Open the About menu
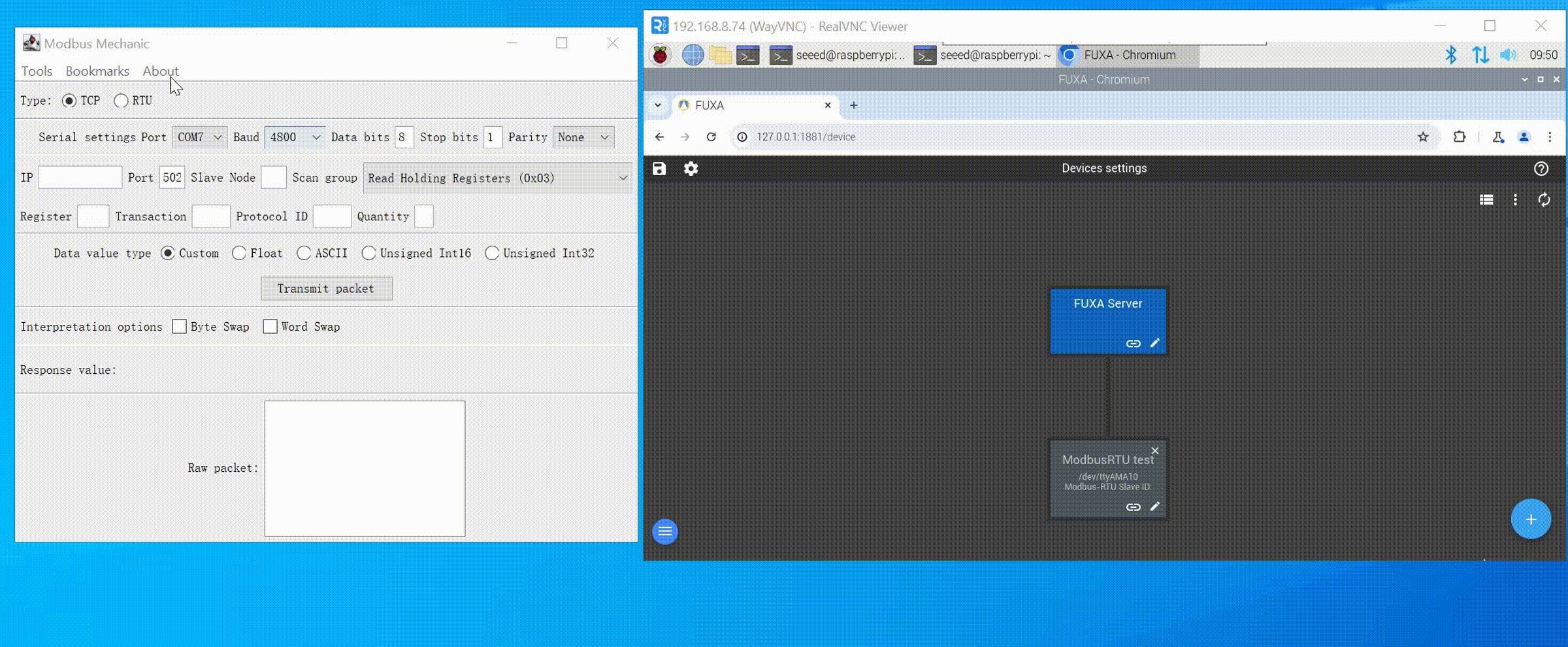This screenshot has width=1568, height=647. point(160,71)
